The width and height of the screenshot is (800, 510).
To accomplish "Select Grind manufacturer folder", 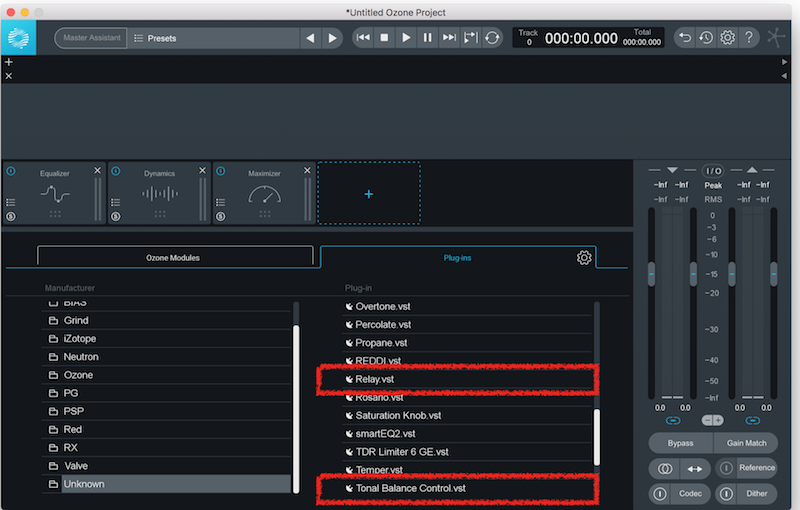I will (x=166, y=320).
